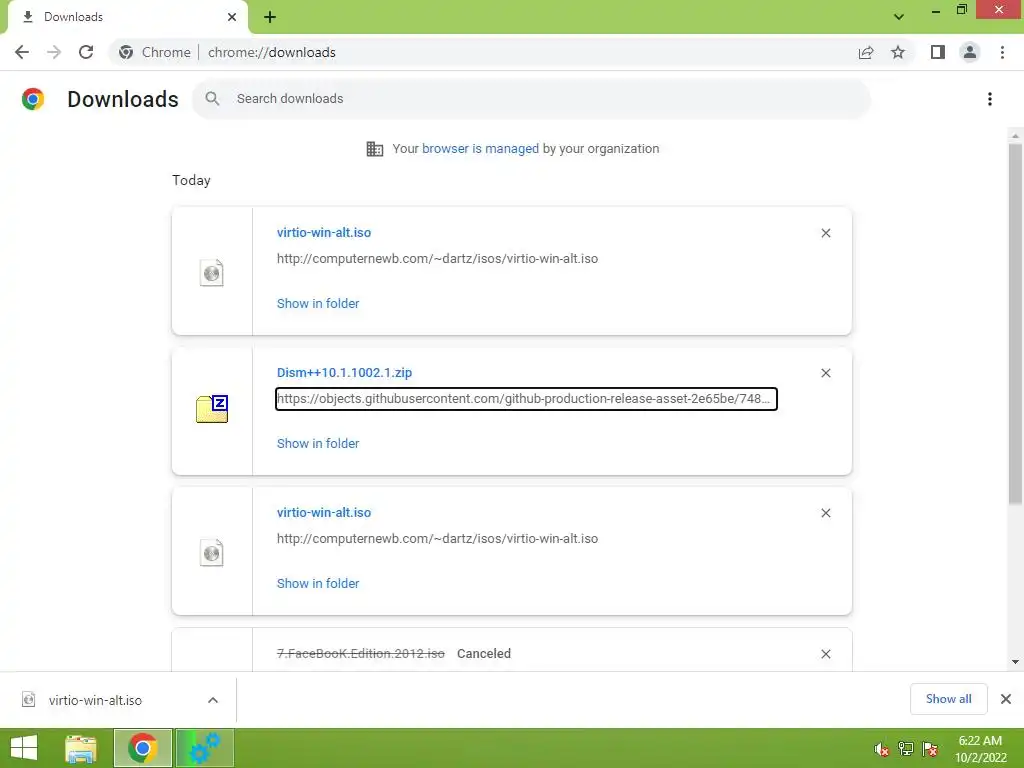Open Chrome's main three-dot menu
Viewport: 1024px width, 768px height.
1002,52
